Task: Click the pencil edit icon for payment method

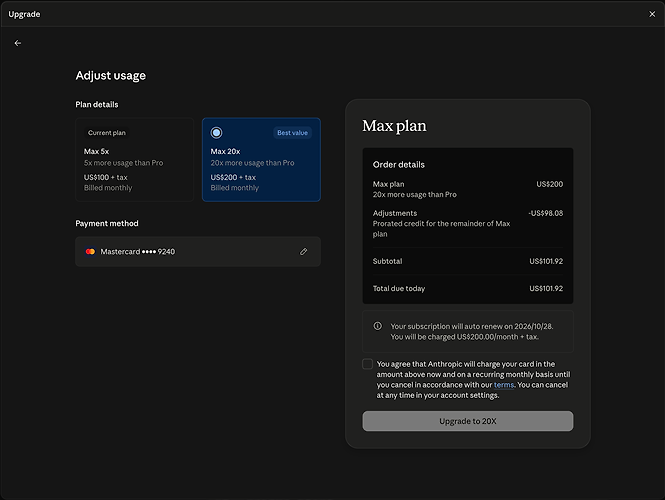Action: [303, 251]
